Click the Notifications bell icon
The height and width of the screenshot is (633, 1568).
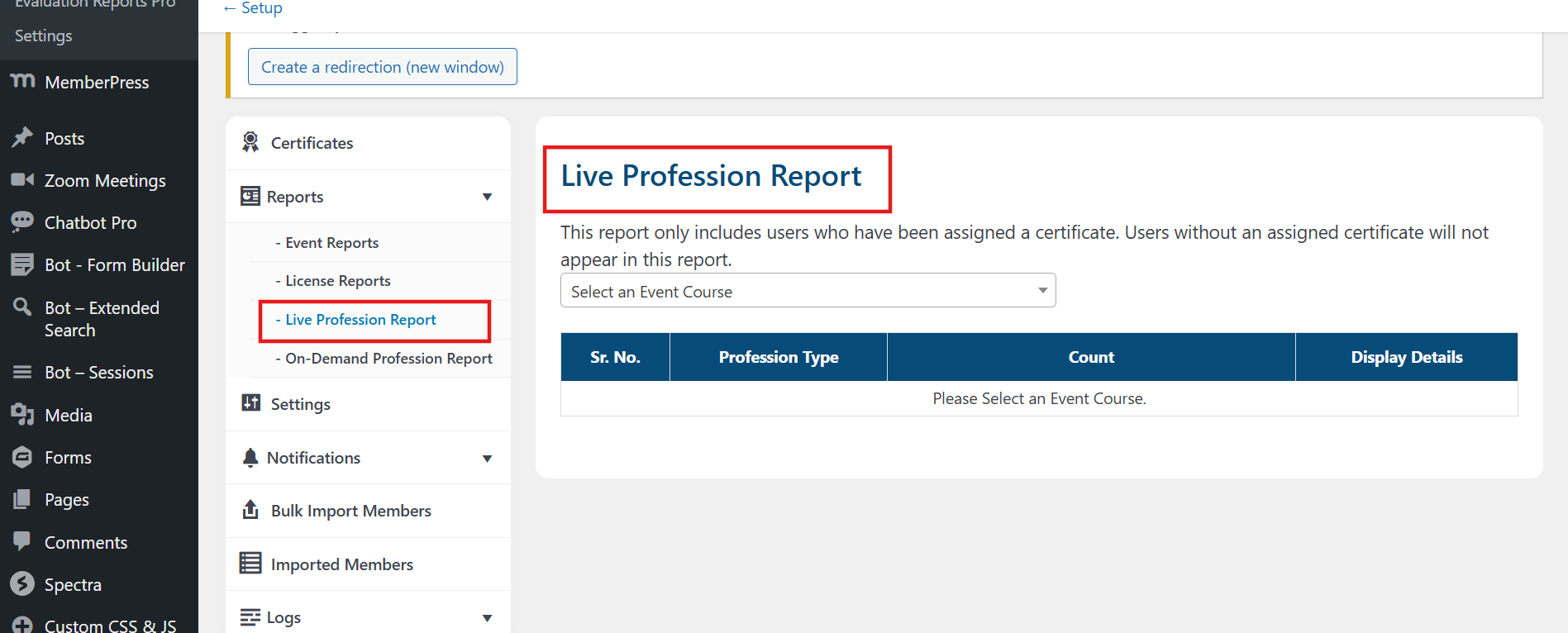(250, 457)
